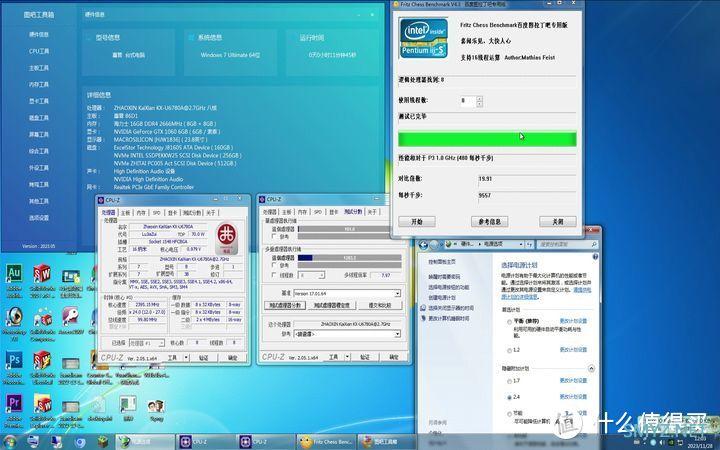Viewport: 720px width, 450px height.
Task: Click the CPU-Z multi-thread score bar
Action: pyautogui.click(x=349, y=258)
